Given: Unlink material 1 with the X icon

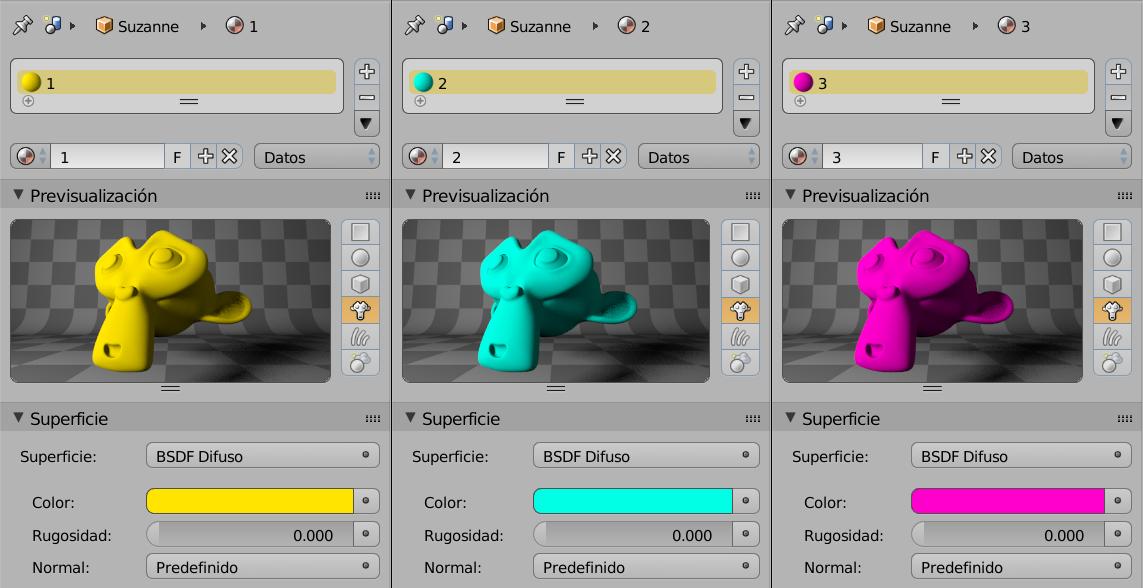Looking at the screenshot, I should coord(230,157).
